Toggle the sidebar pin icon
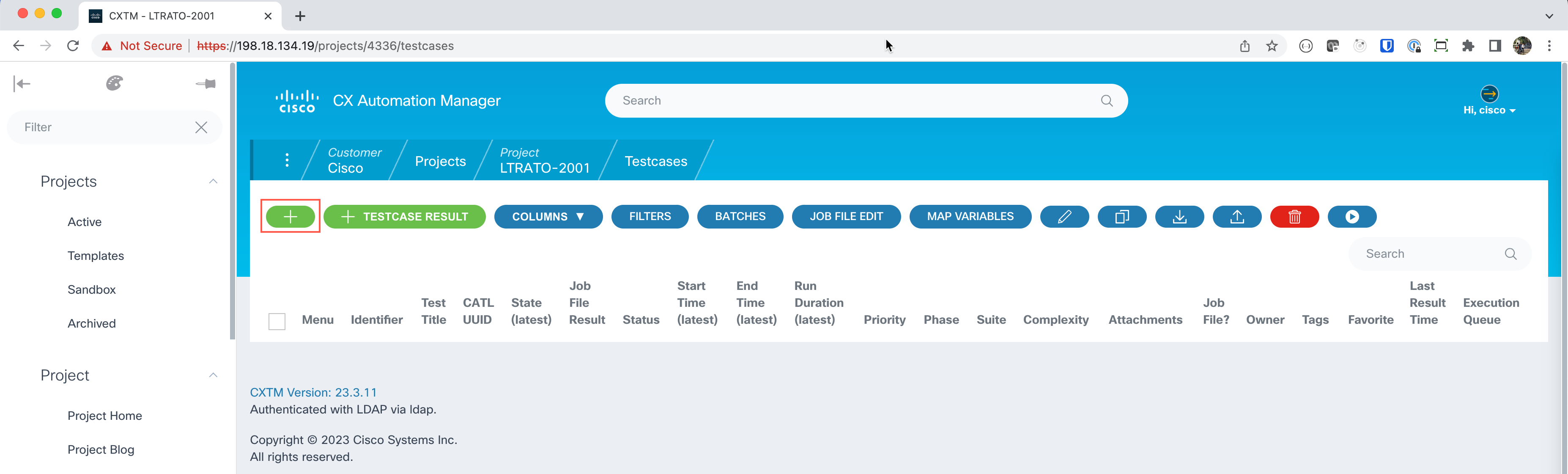Viewport: 1568px width, 474px height. pyautogui.click(x=206, y=83)
